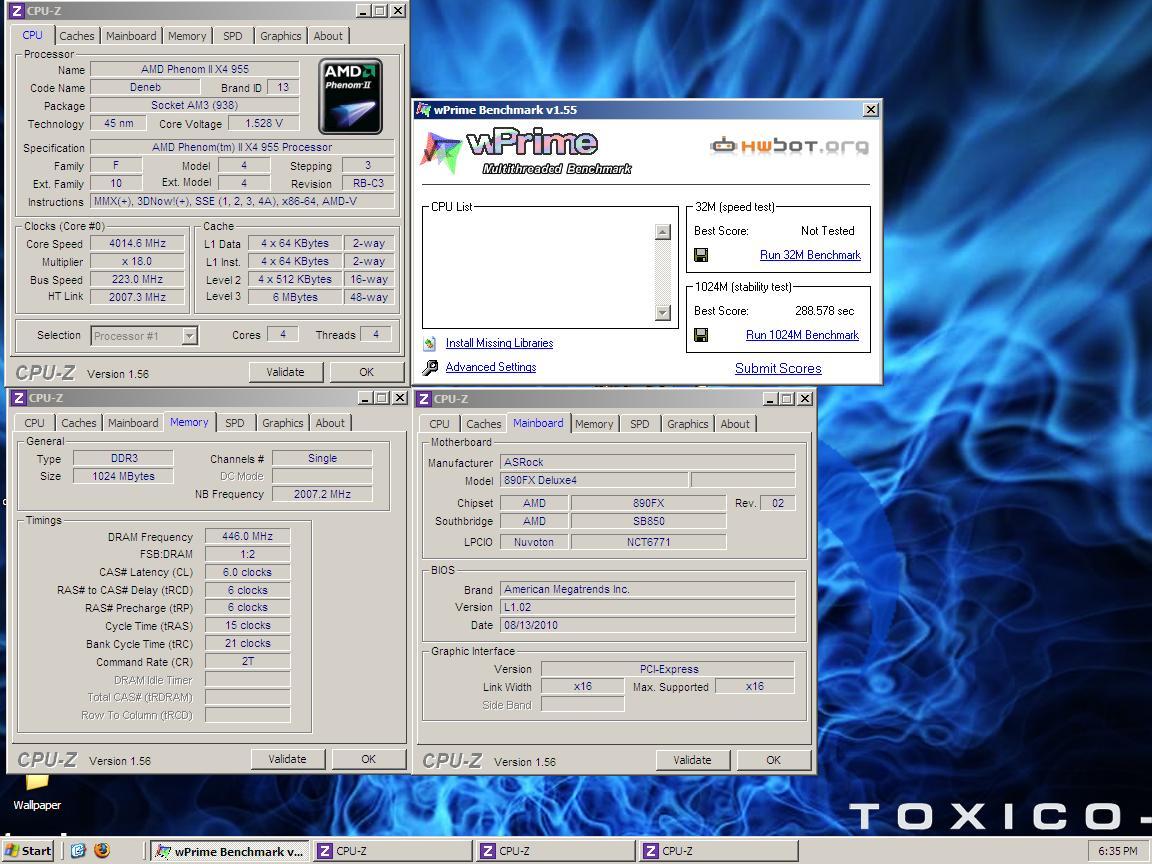Open SPD tab in top CPU-Z window
This screenshot has height=864, width=1152.
[x=232, y=36]
